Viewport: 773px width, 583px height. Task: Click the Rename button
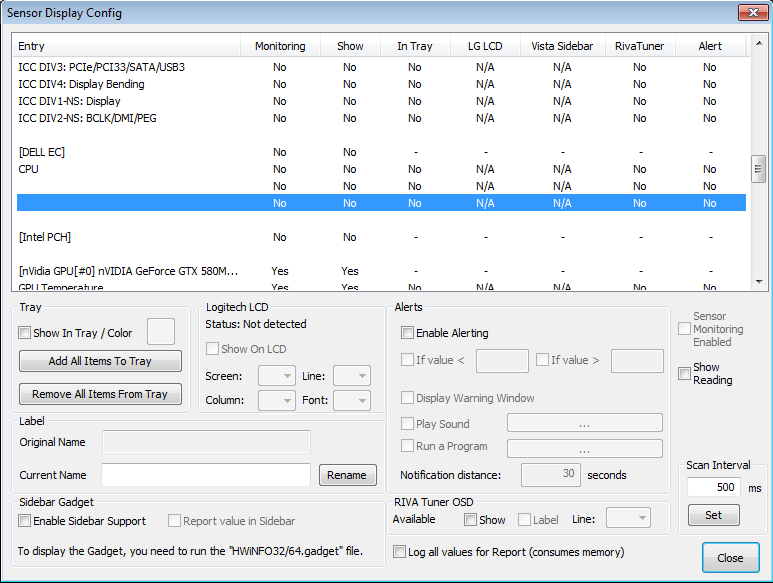point(348,475)
